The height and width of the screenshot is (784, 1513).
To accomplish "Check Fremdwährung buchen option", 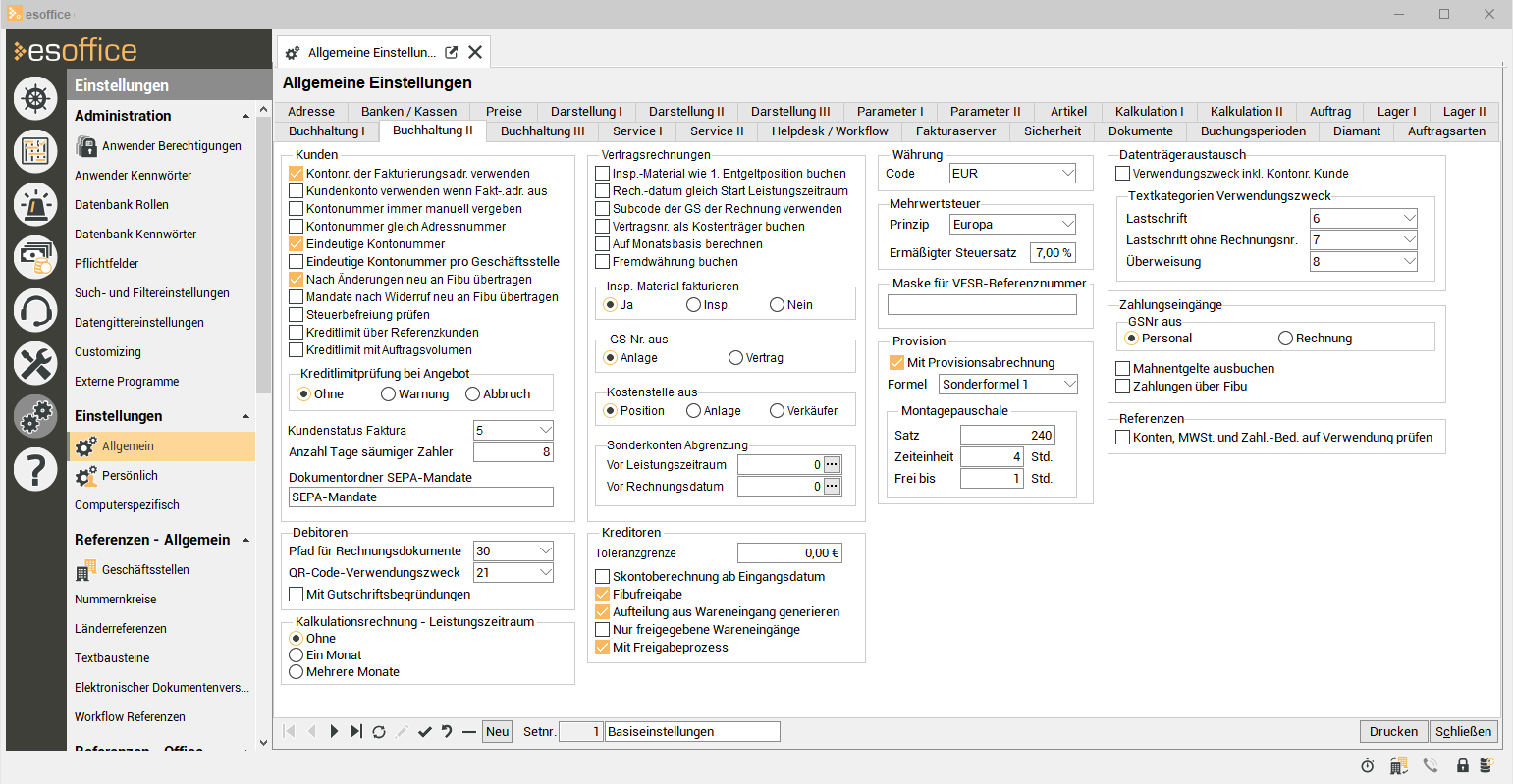I will tap(603, 262).
